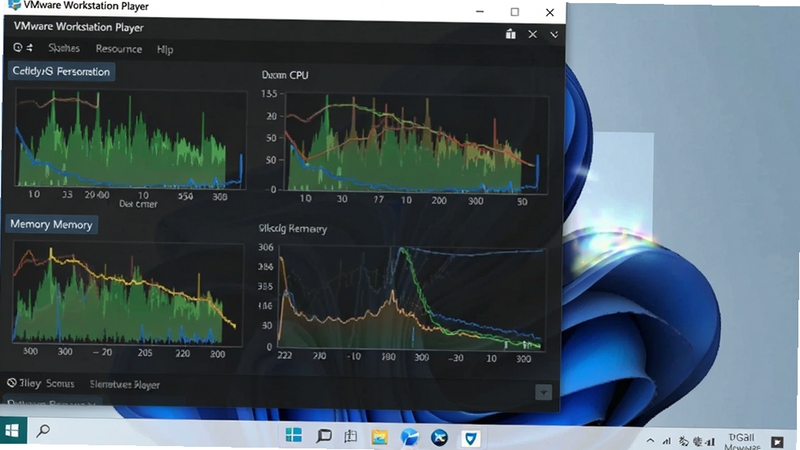Image resolution: width=800 pixels, height=450 pixels.
Task: Open the notification icon at taskbar far right
Action: pyautogui.click(x=778, y=442)
